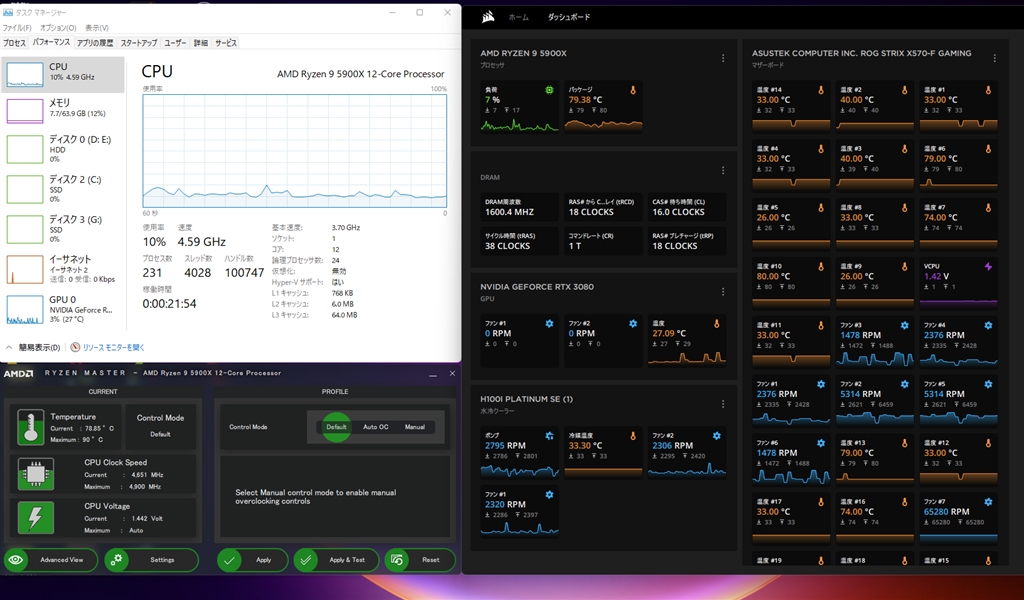Click the thermometer icon on パッケージ 79.38 °C tile
1024x600 pixels.
[633, 90]
